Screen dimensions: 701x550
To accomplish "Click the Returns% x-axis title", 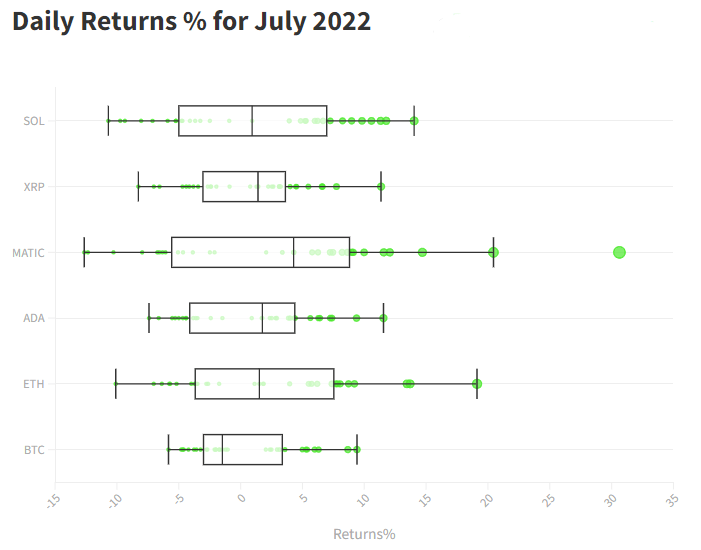I will click(364, 534).
